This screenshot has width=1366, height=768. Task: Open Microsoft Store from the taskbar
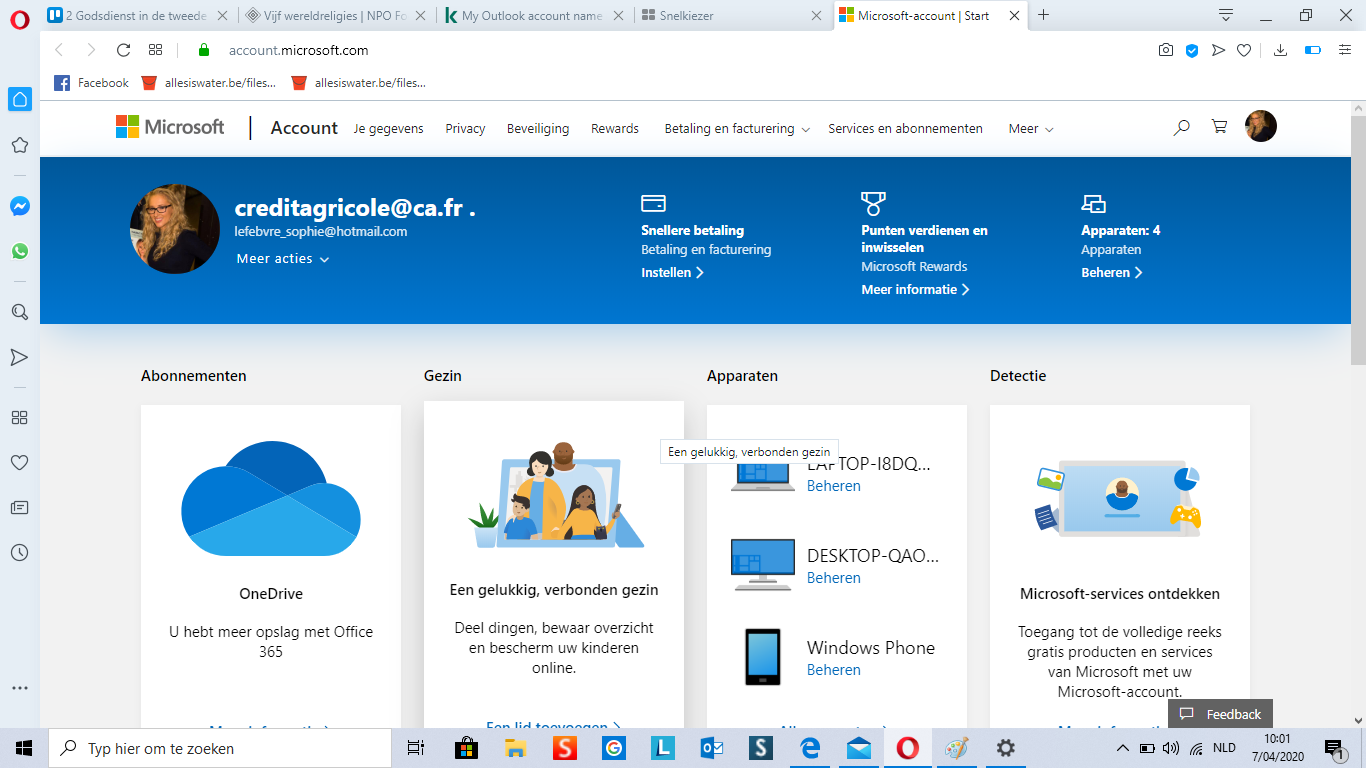tap(466, 748)
